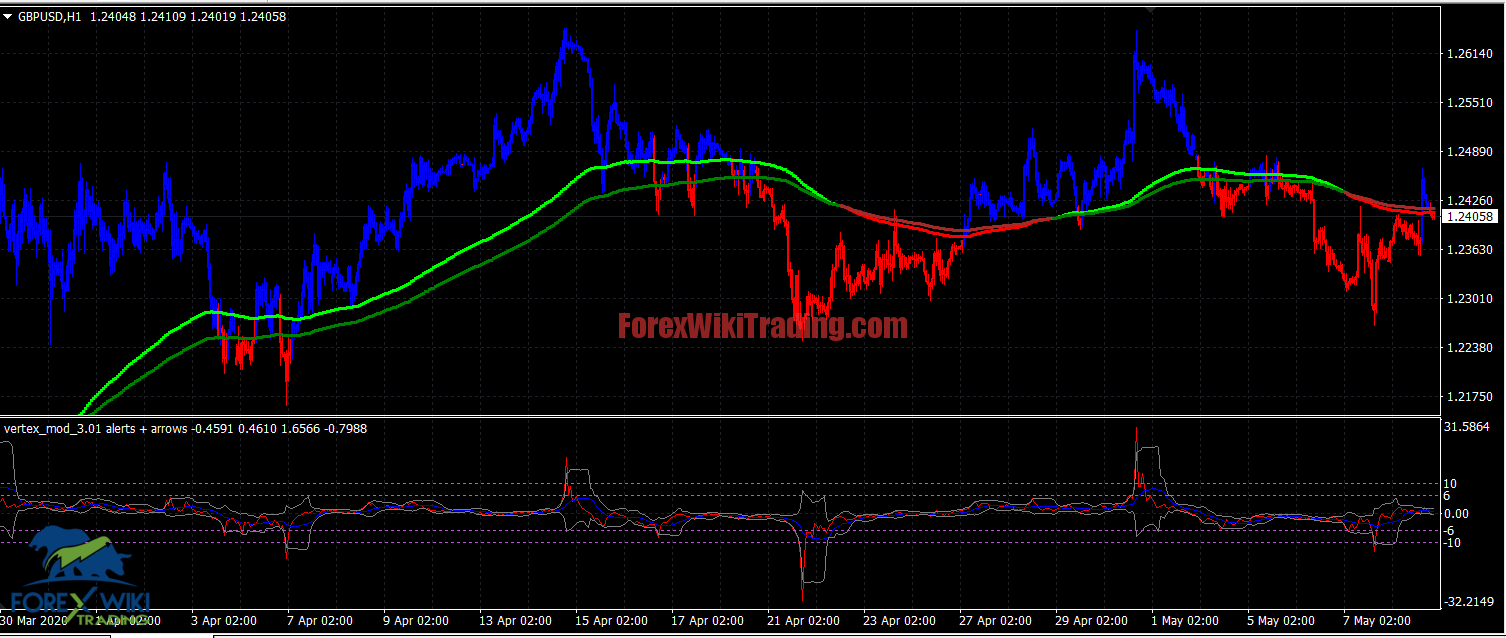Viewport: 1506px width, 638px height.
Task: Click the triangle icon before GBPUSD,H1
Action: [8, 17]
